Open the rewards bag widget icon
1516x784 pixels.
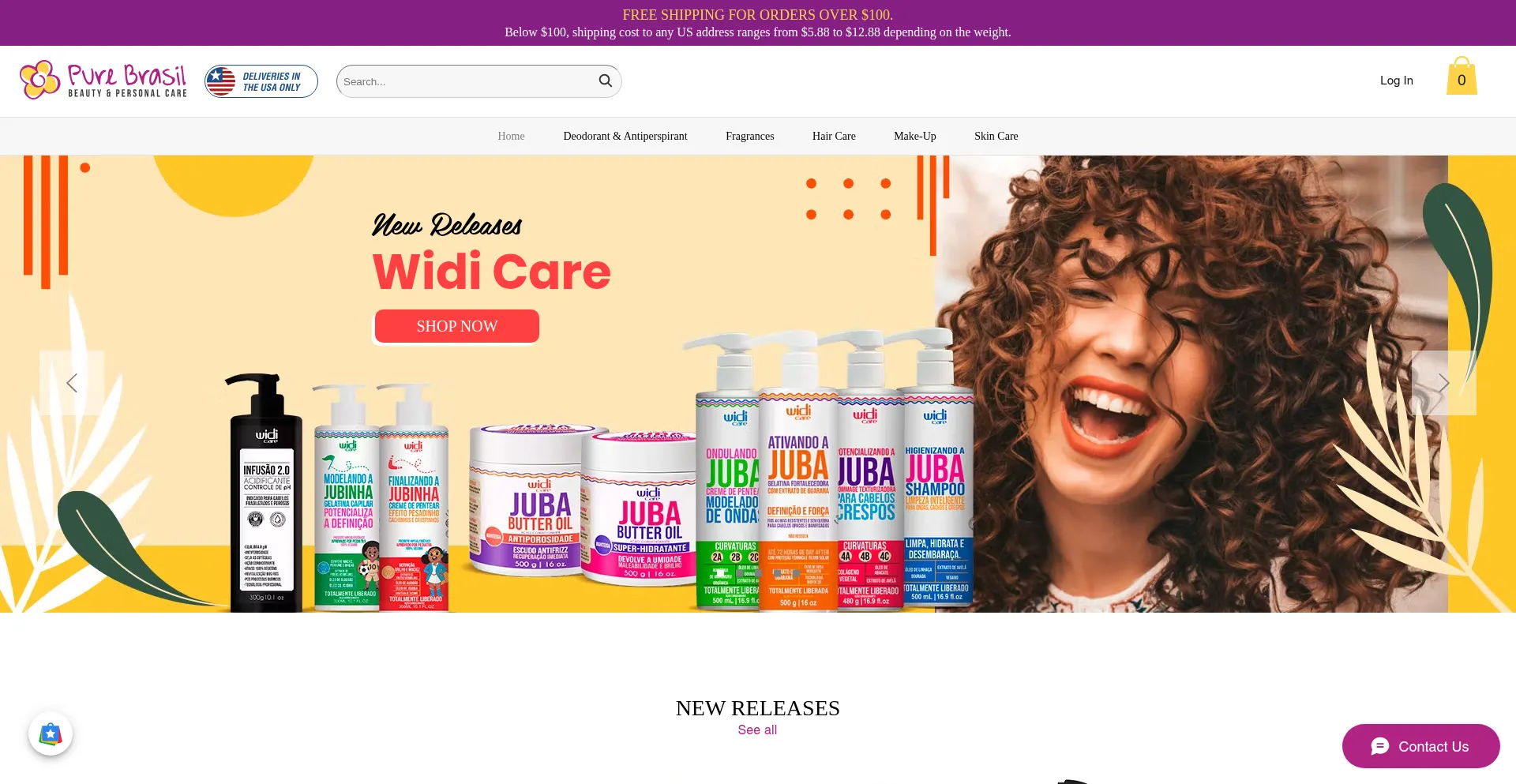[51, 733]
